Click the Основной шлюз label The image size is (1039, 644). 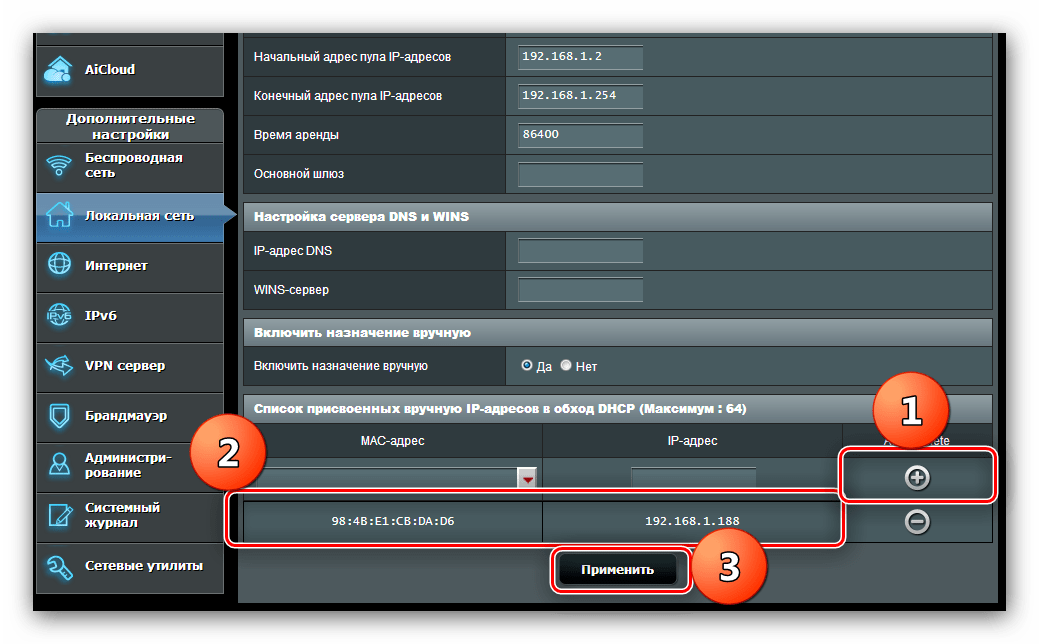tap(299, 174)
